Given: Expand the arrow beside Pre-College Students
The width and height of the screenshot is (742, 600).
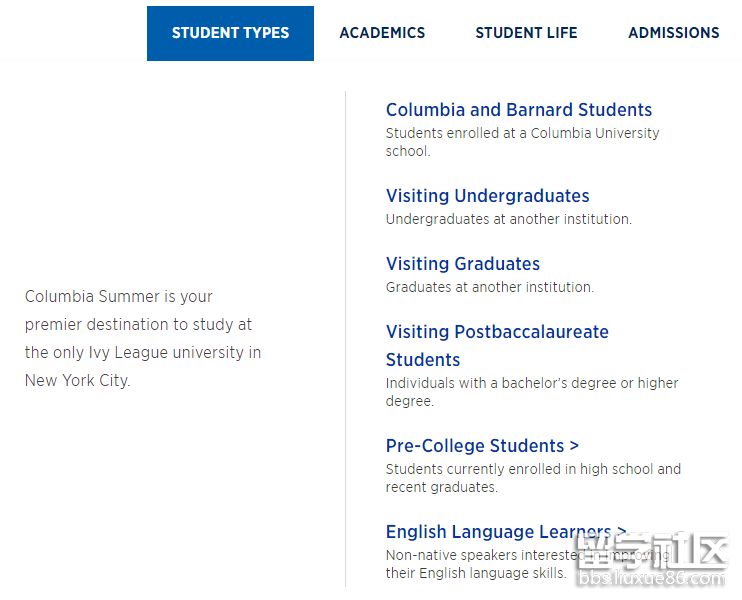Looking at the screenshot, I should (574, 446).
